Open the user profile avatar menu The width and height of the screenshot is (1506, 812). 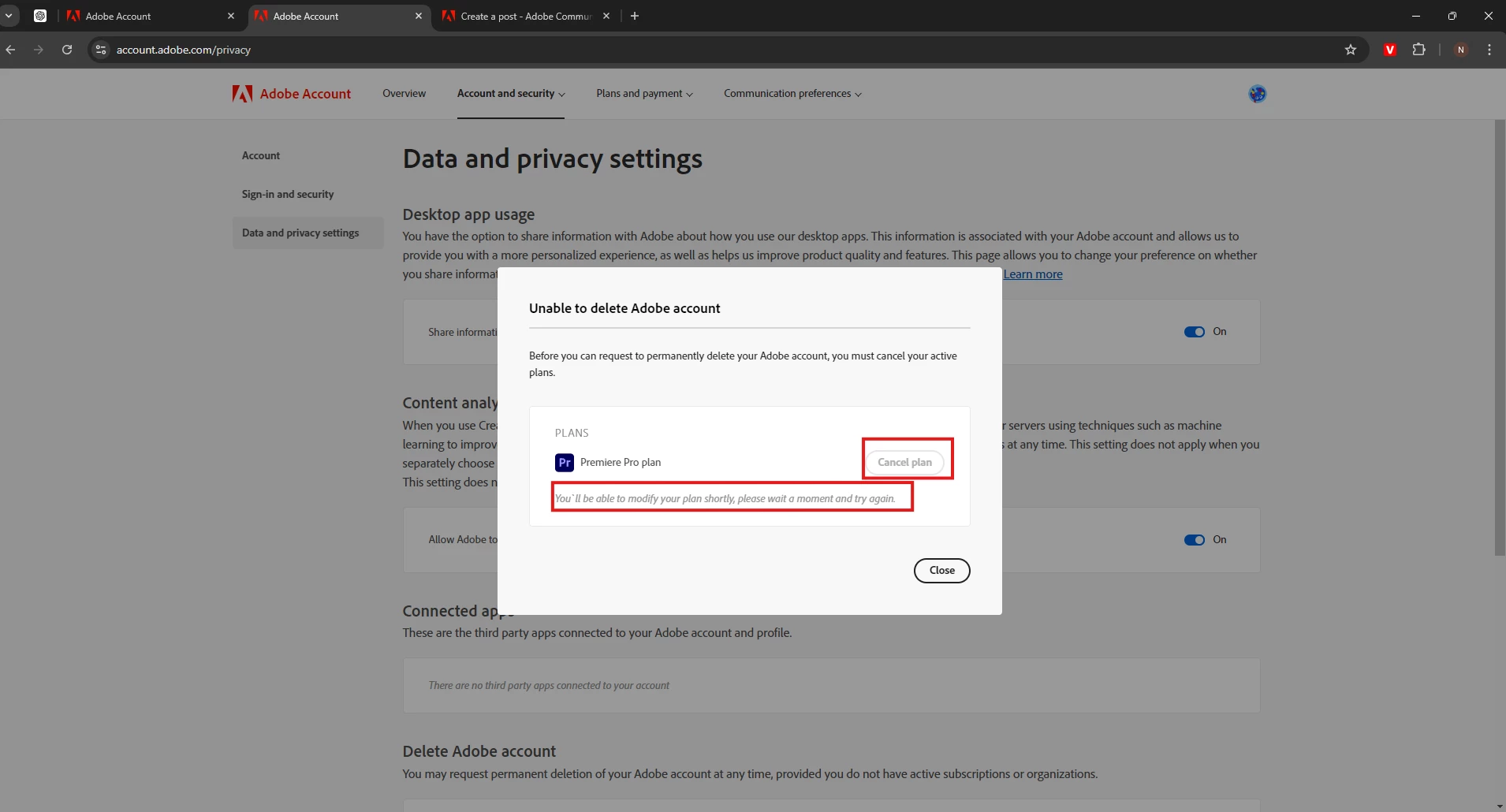[x=1258, y=94]
